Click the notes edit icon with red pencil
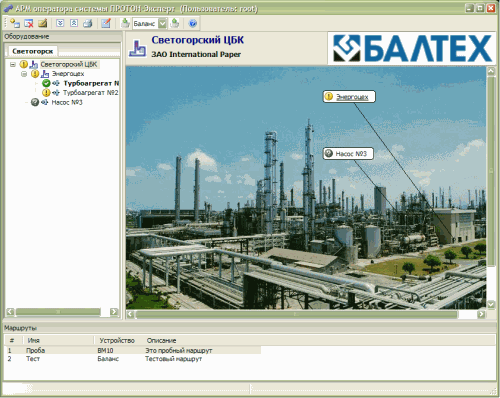 click(x=106, y=23)
